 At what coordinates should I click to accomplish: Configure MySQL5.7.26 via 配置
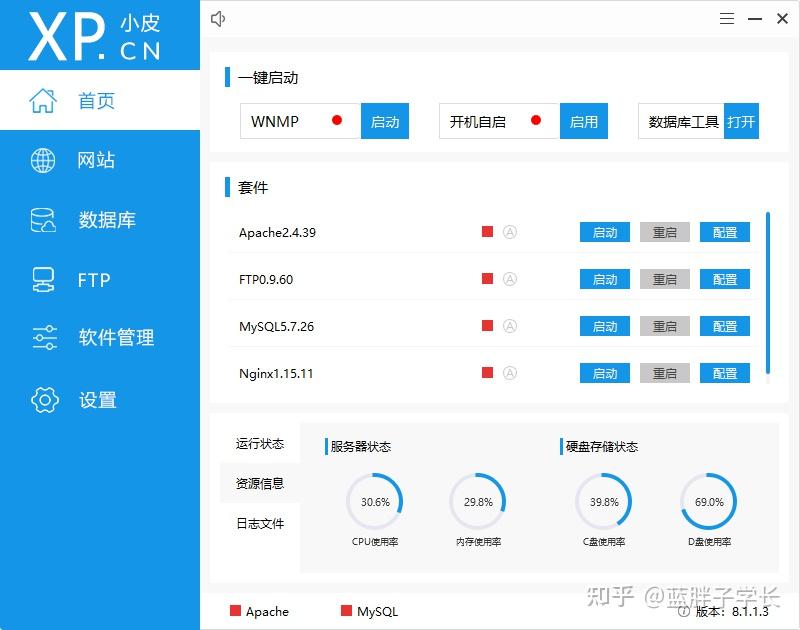(x=725, y=326)
